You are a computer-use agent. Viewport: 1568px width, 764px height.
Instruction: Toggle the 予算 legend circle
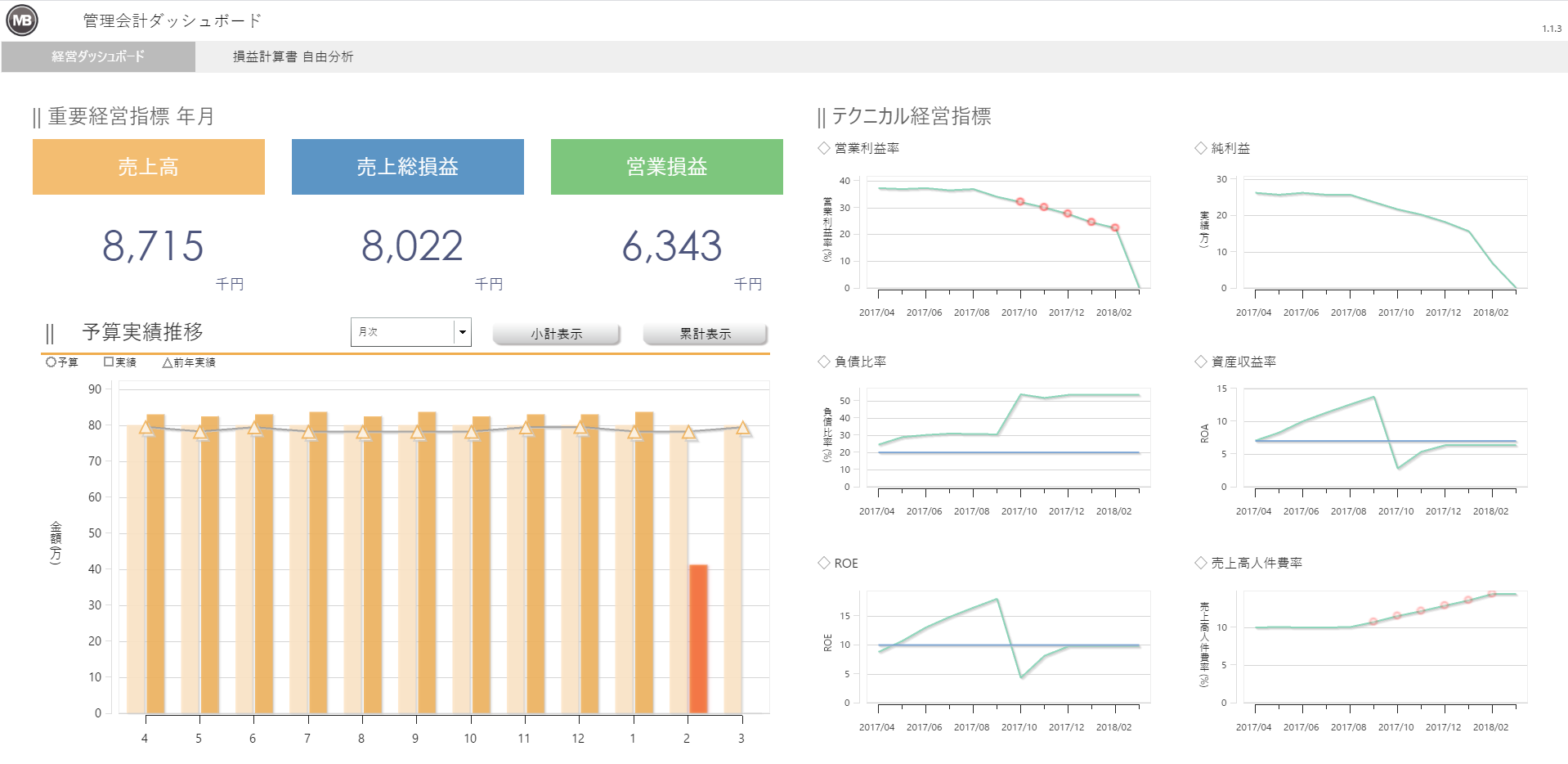pyautogui.click(x=51, y=362)
